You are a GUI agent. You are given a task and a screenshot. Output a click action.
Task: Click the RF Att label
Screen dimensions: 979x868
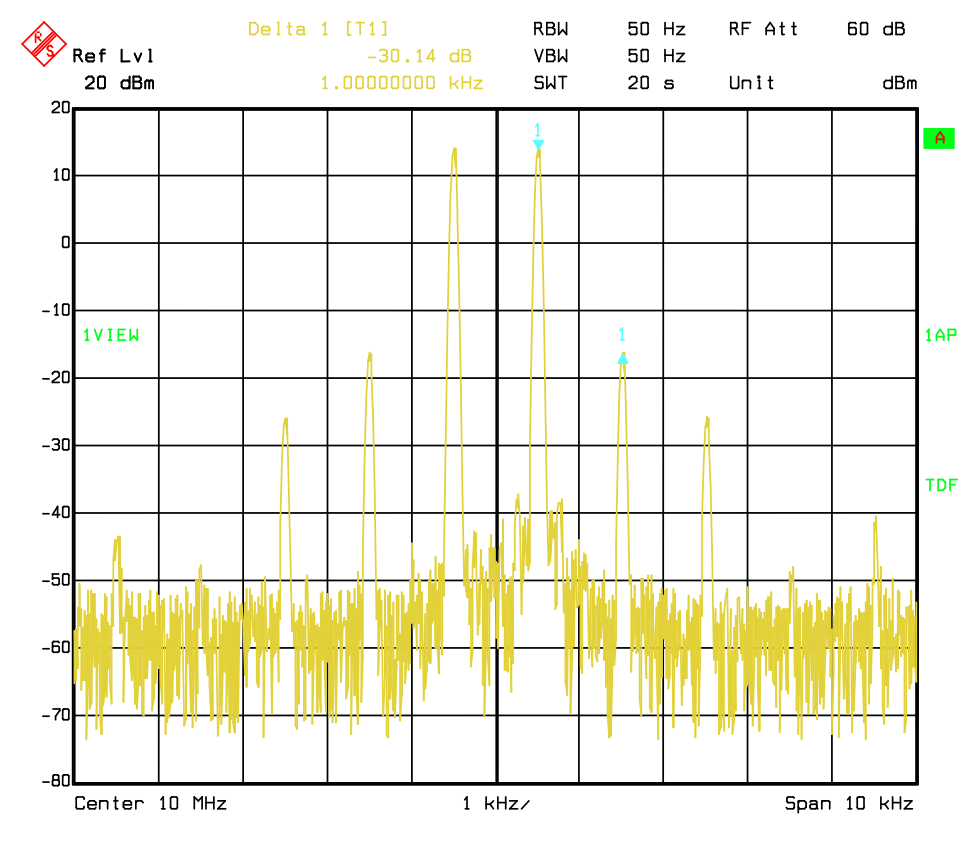tap(764, 29)
